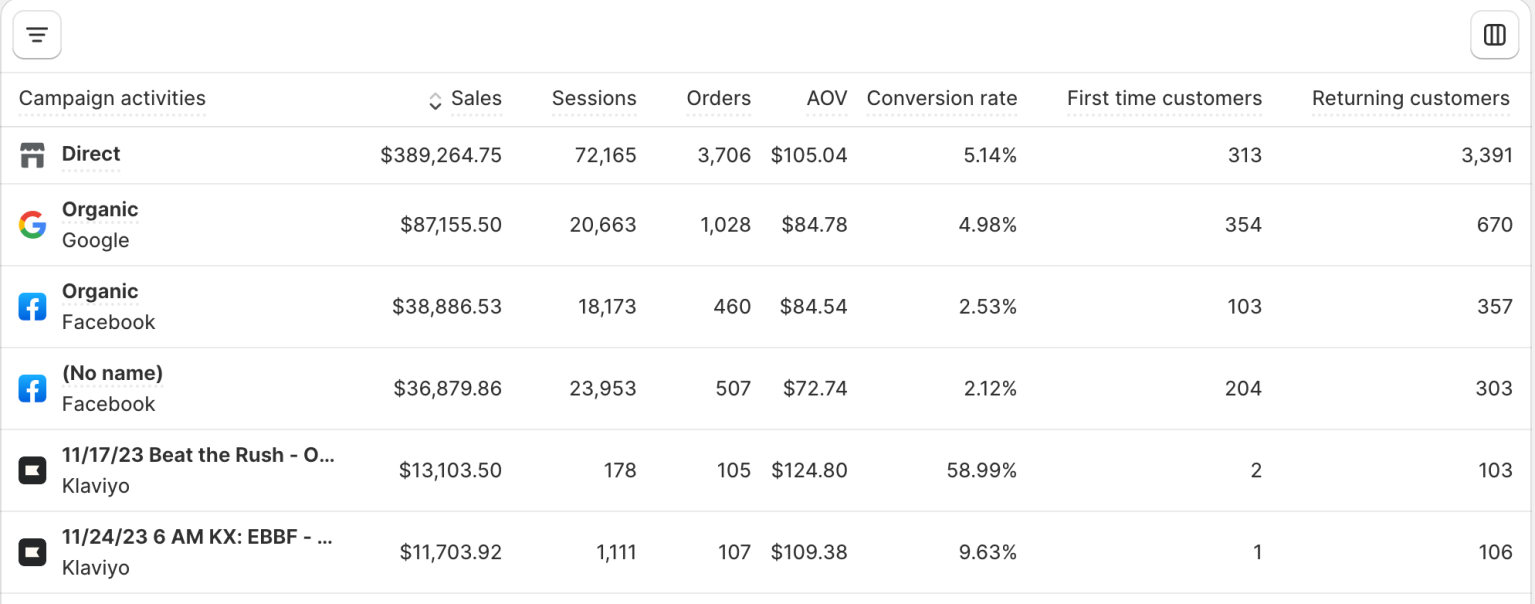Sort by the Conversion rate column
The height and width of the screenshot is (604, 1535).
click(x=941, y=99)
